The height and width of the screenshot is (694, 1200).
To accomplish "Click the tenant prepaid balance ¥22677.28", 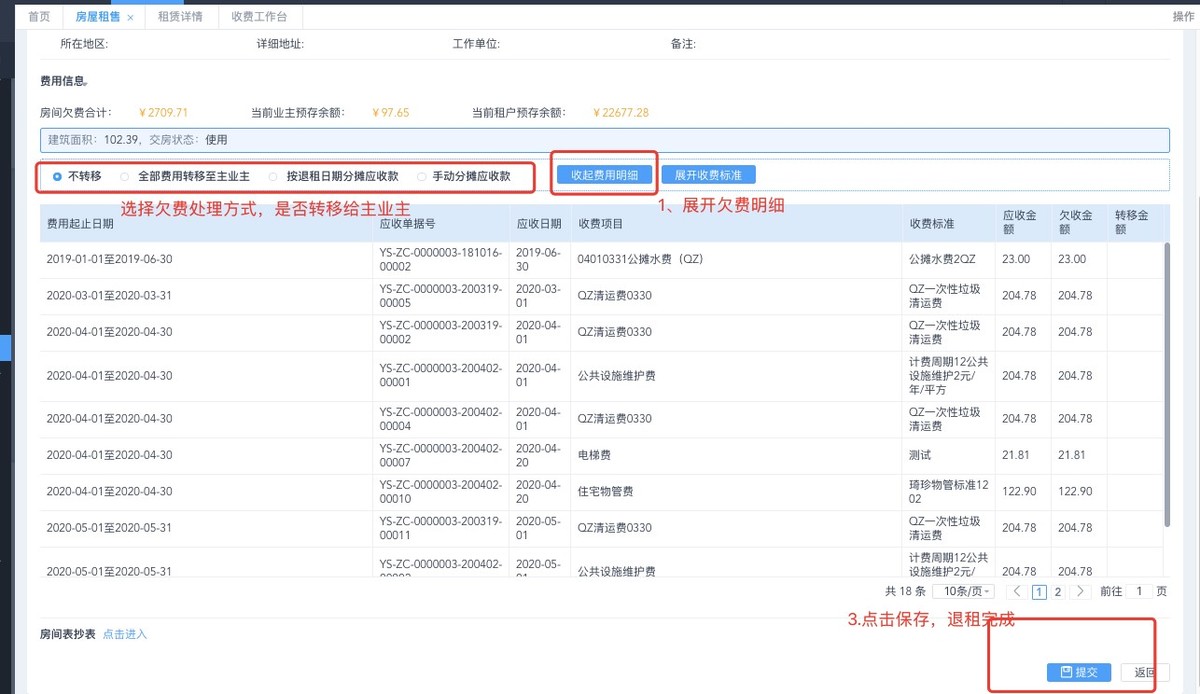I will click(x=620, y=113).
